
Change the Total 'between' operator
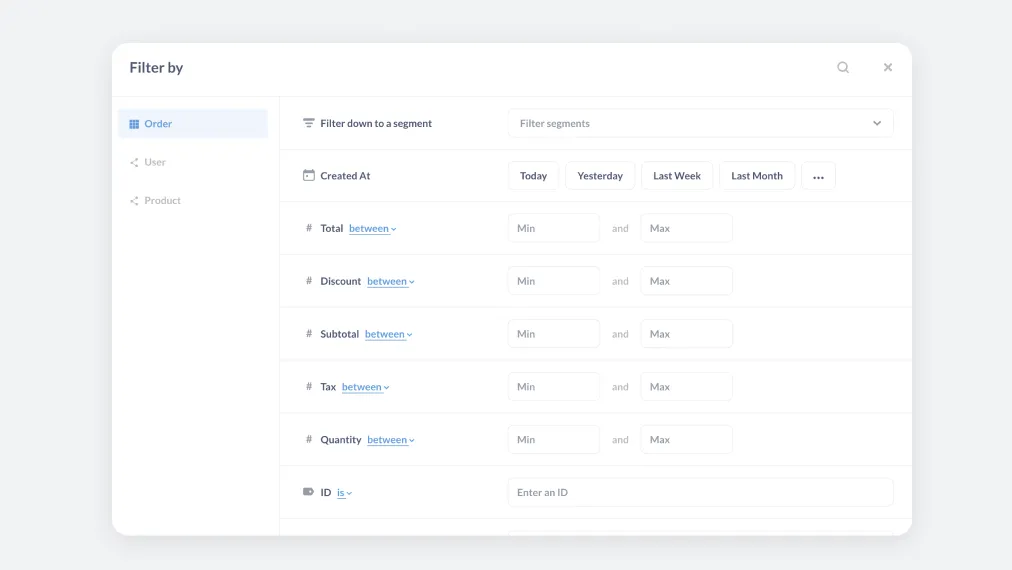point(372,229)
